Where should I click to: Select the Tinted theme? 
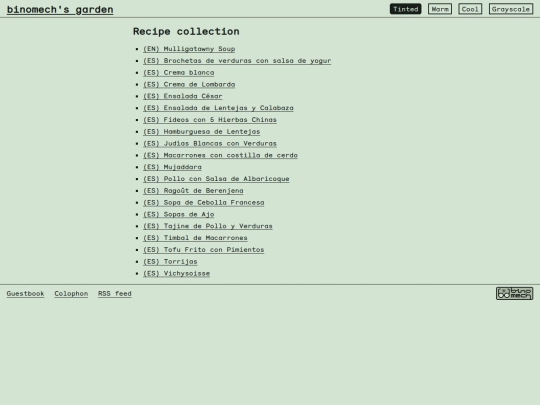(x=405, y=9)
